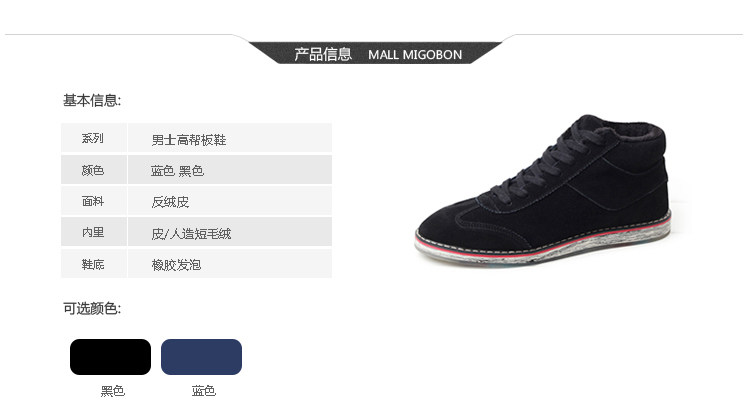Click the 面料 row label
This screenshot has height=420, width=750.
pos(94,200)
